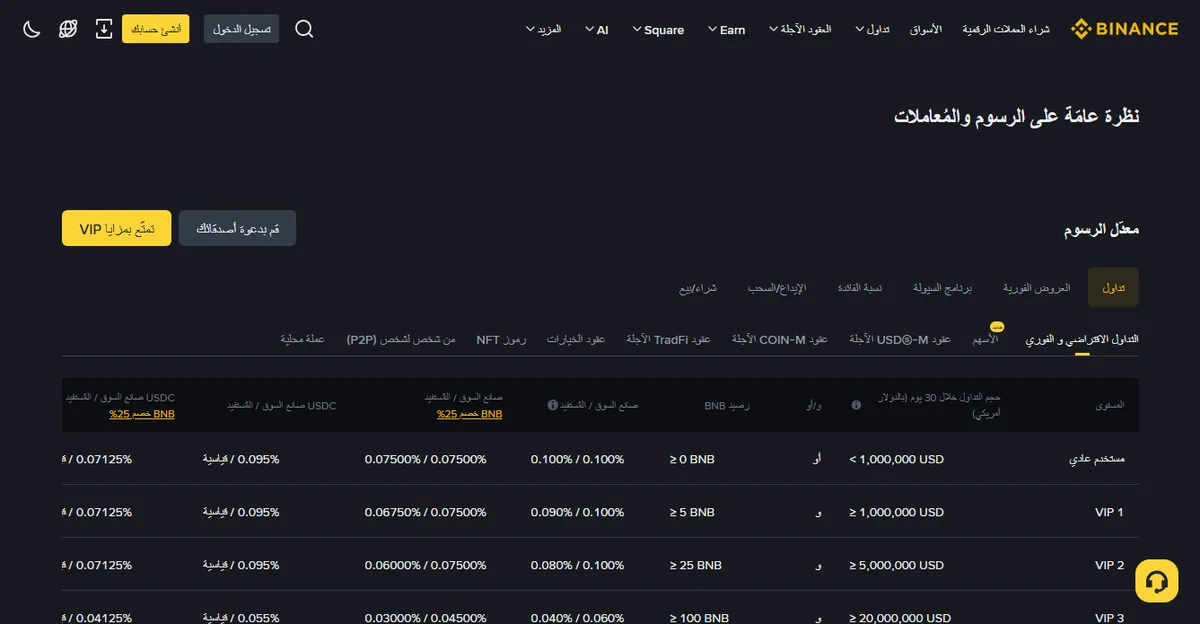The width and height of the screenshot is (1200, 624).
Task: Click the '≥ 100 BNB' balance cell
Action: click(699, 618)
